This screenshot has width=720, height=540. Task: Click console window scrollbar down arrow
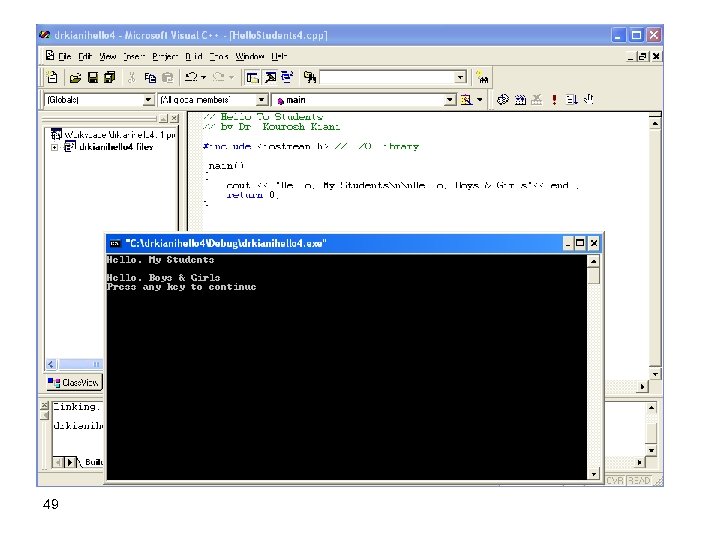point(594,473)
